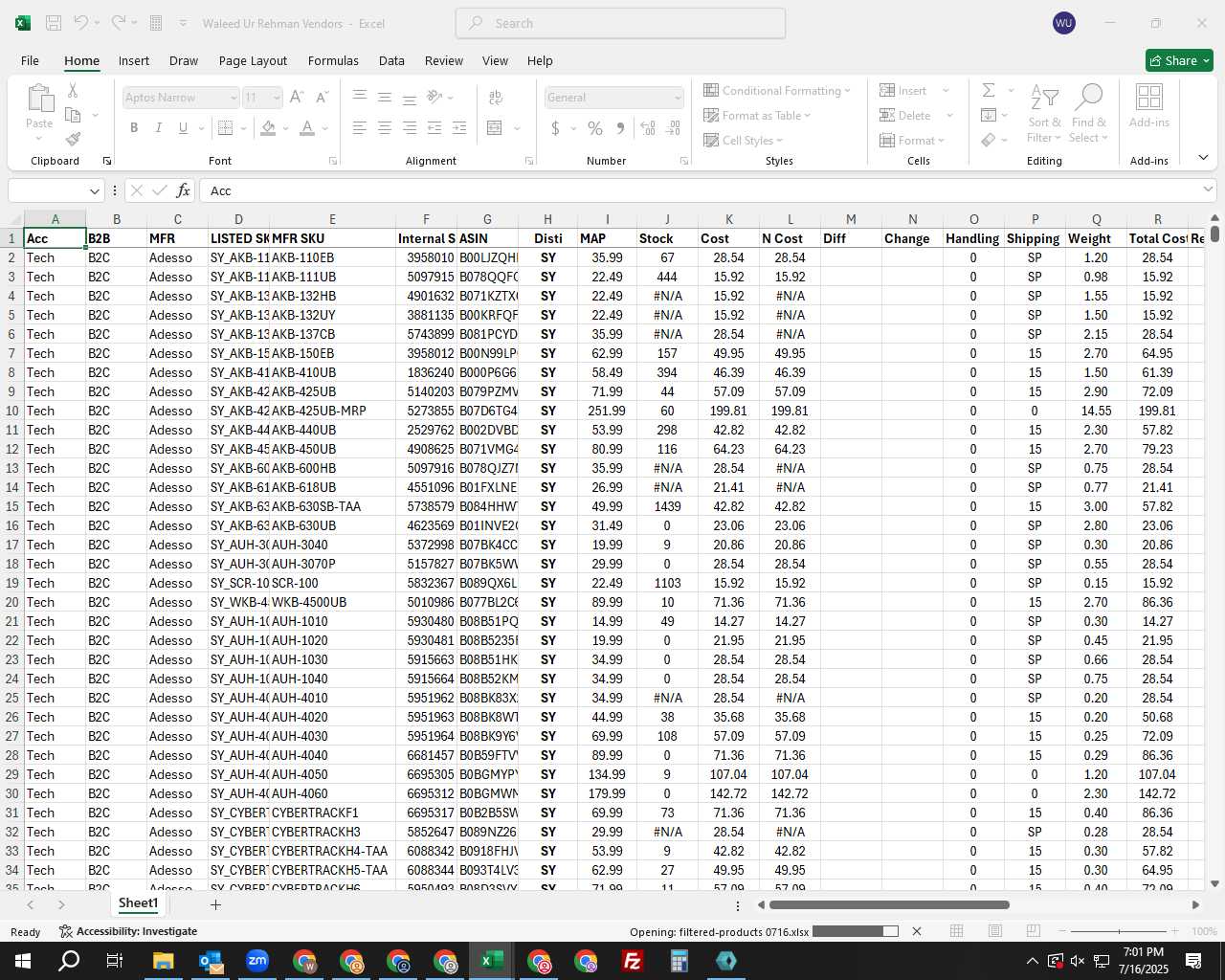Click the Paste icon in Clipboard
The image size is (1225, 980).
point(39,99)
